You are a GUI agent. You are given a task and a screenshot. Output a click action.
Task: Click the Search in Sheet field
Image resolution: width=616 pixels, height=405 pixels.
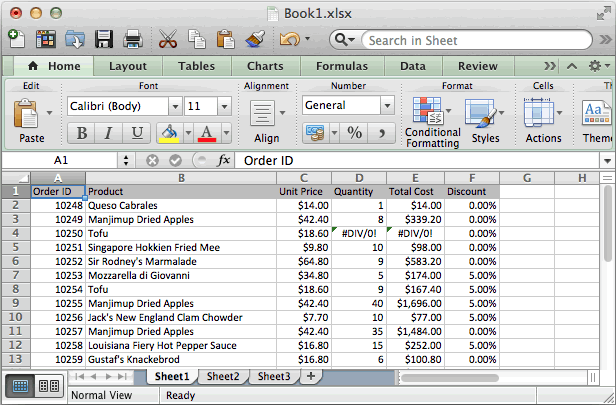[477, 40]
